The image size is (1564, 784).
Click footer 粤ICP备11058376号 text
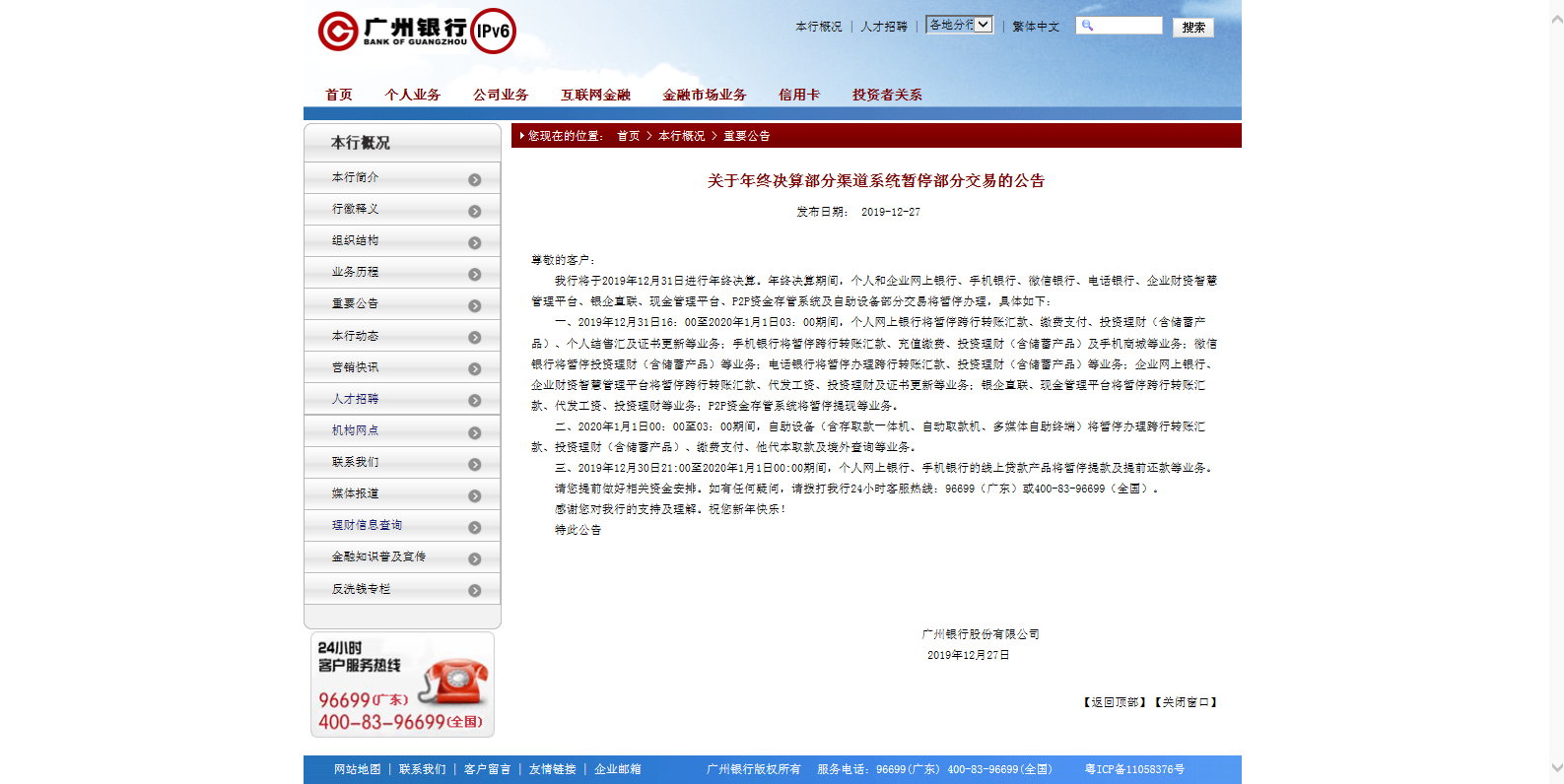(x=1135, y=769)
